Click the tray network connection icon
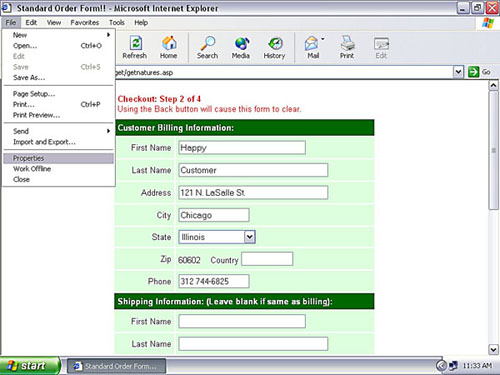This screenshot has height=375, width=500. tap(453, 366)
